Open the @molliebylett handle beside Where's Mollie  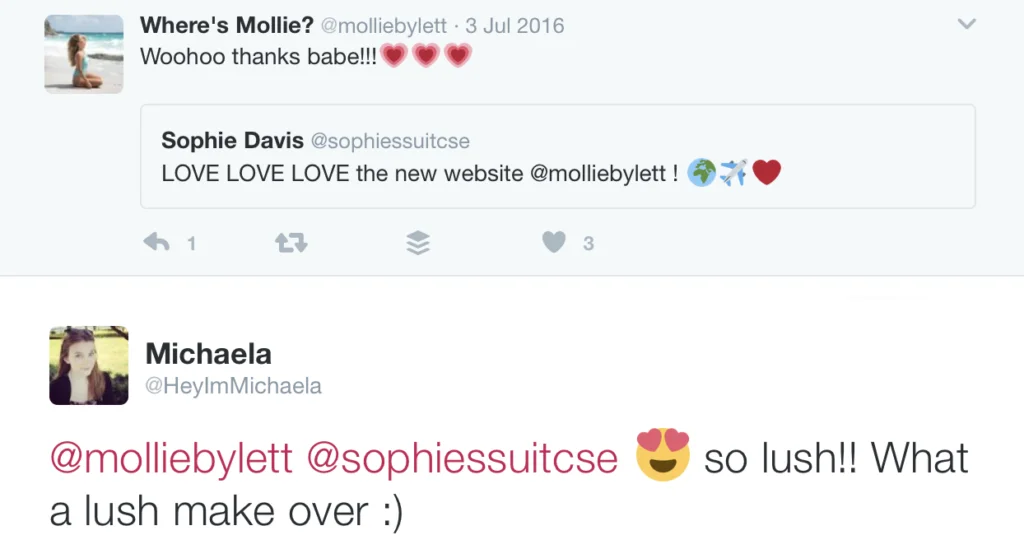(385, 27)
